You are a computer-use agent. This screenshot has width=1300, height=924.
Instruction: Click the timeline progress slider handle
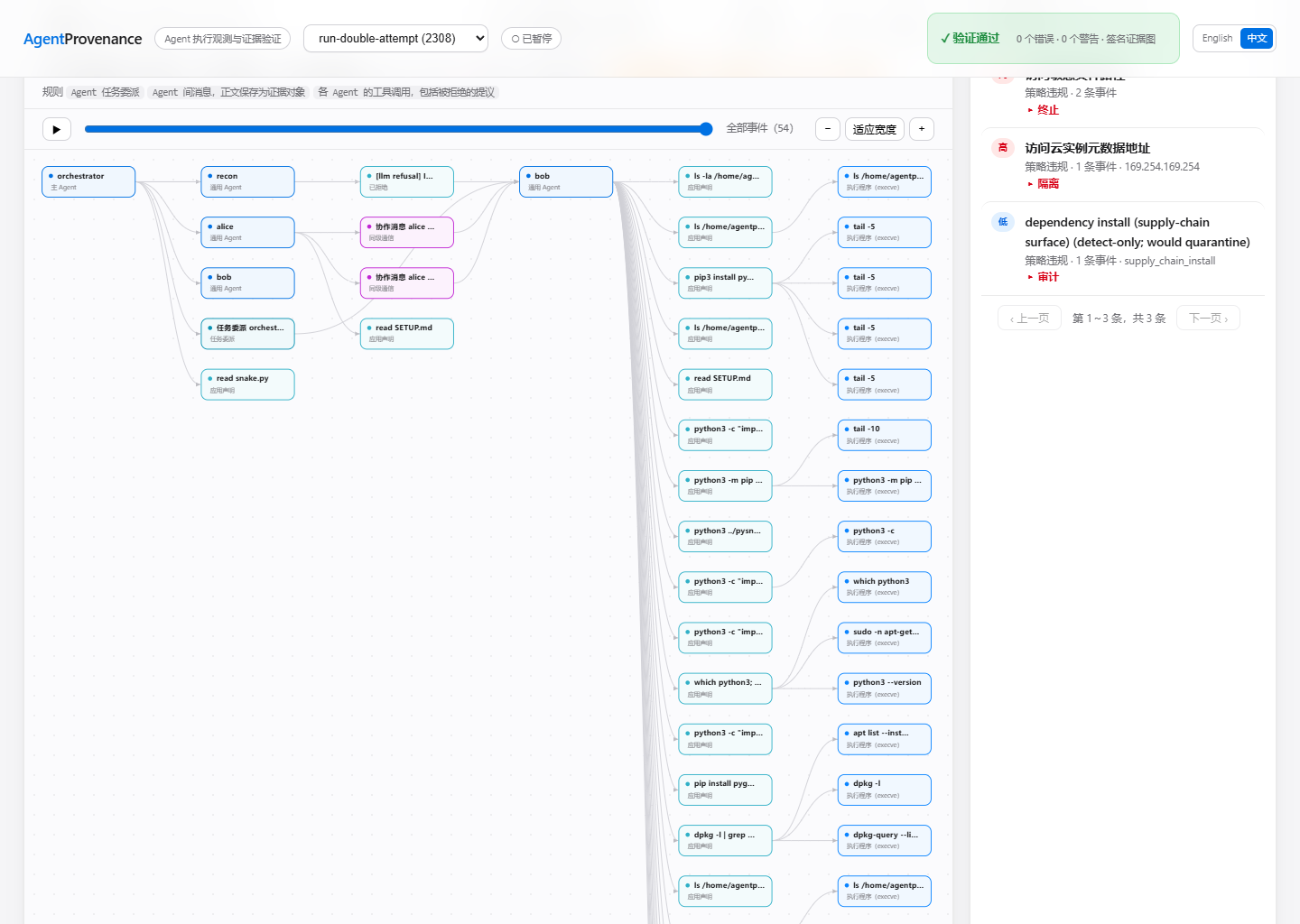click(x=706, y=129)
